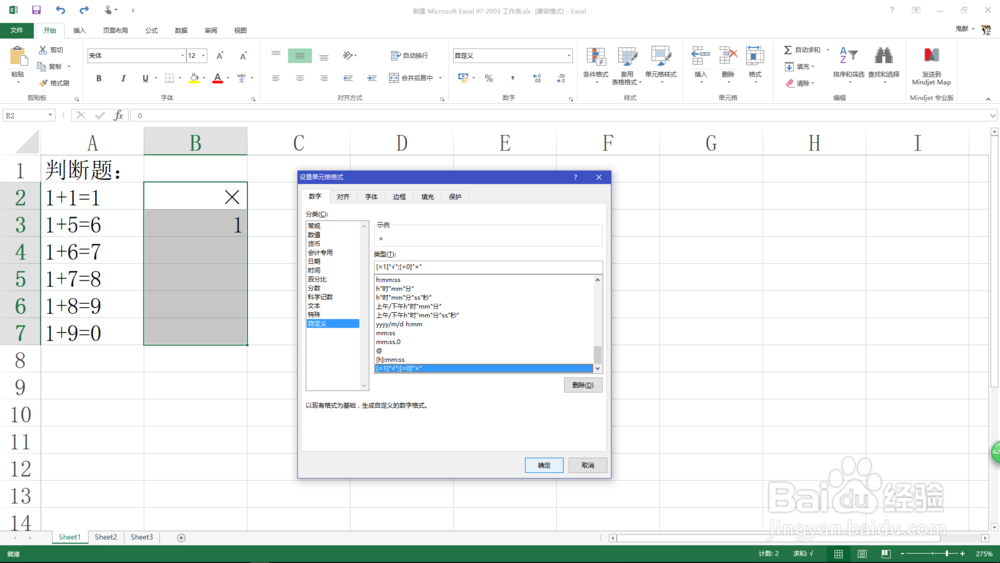The width and height of the screenshot is (1000, 563).
Task: Open Format as Table (套用表格格式)
Action: coord(626,66)
